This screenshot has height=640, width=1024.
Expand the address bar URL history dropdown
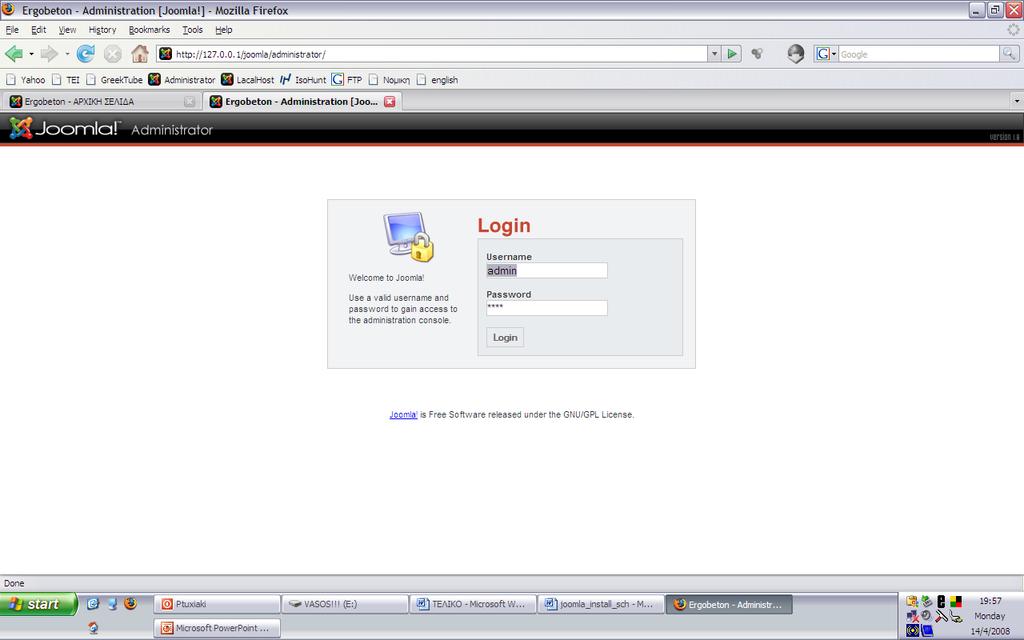coord(714,54)
